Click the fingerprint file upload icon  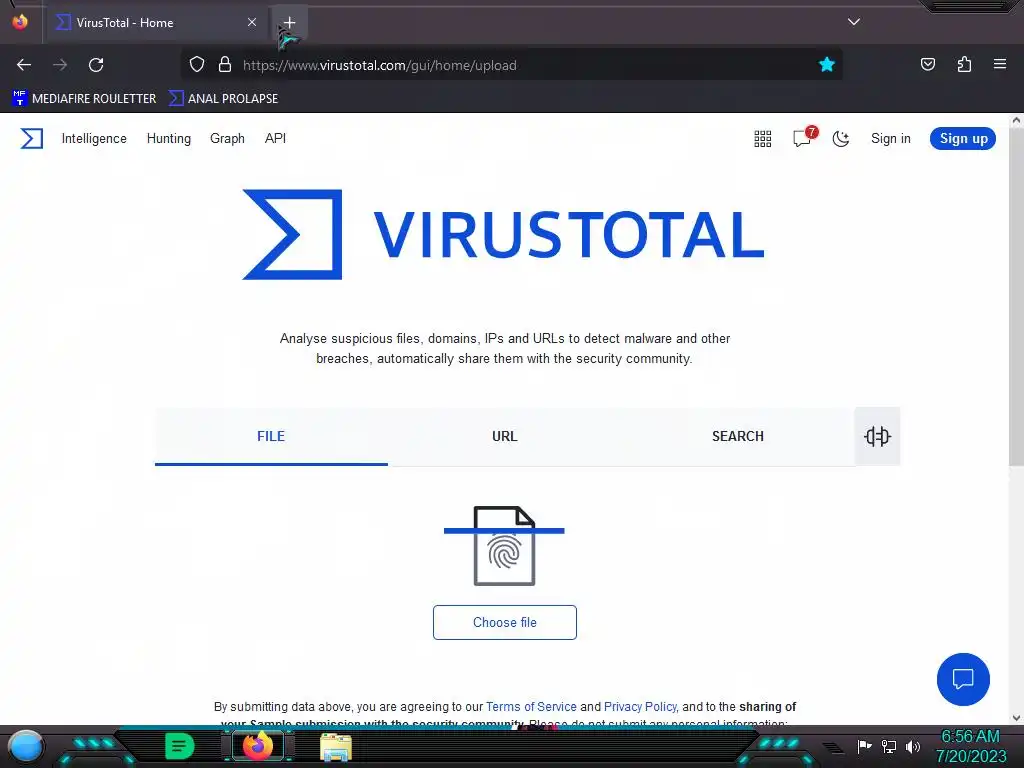coord(504,545)
